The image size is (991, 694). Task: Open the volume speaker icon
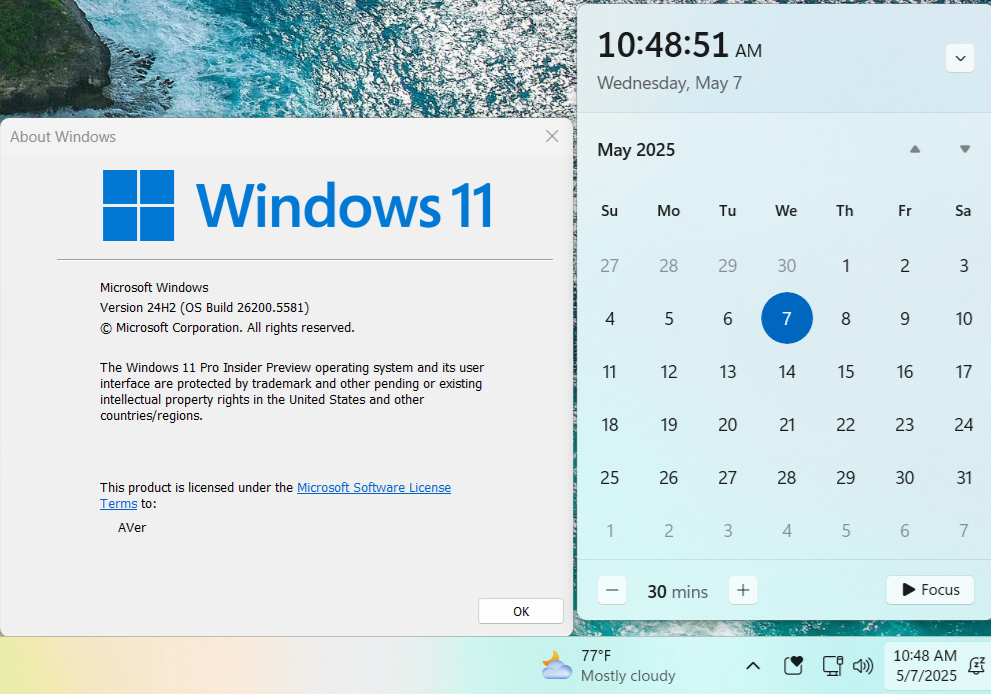pos(863,666)
